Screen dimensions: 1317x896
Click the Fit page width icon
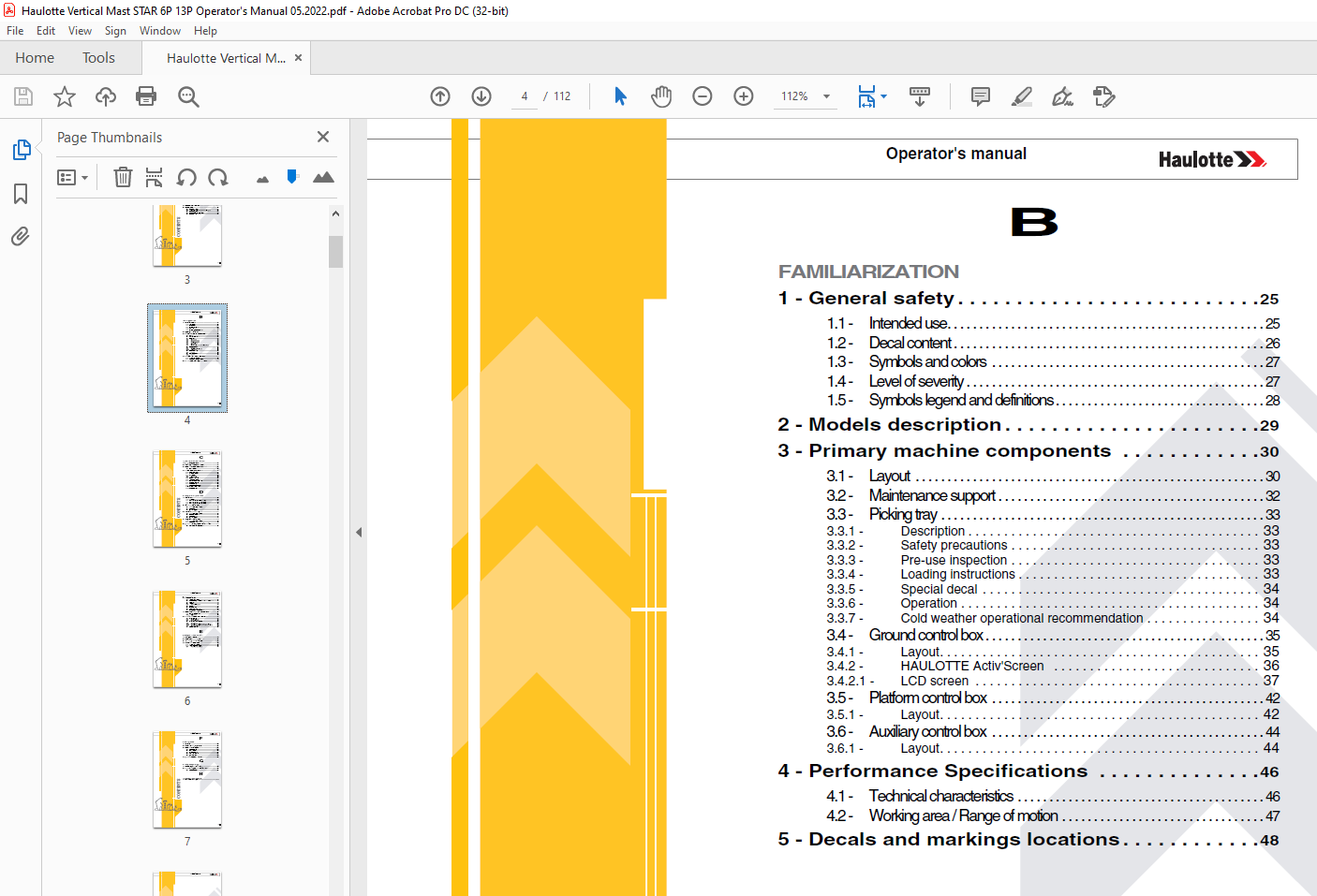pyautogui.click(x=866, y=96)
